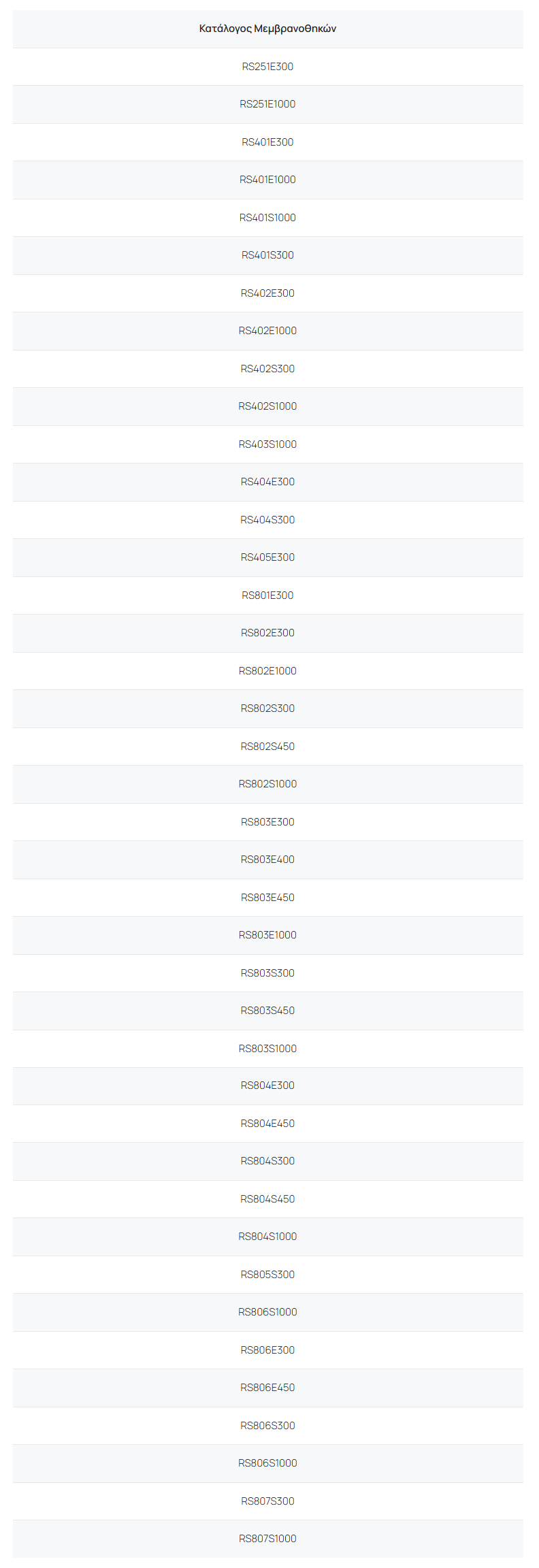This screenshot has height=1568, width=539.
Task: Click the RS401S1000 item
Action: [x=267, y=218]
